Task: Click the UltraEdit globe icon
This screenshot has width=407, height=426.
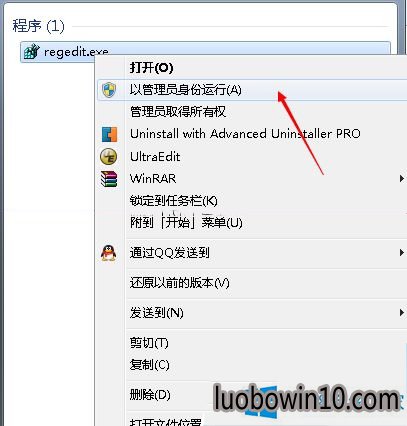Action: coord(109,157)
